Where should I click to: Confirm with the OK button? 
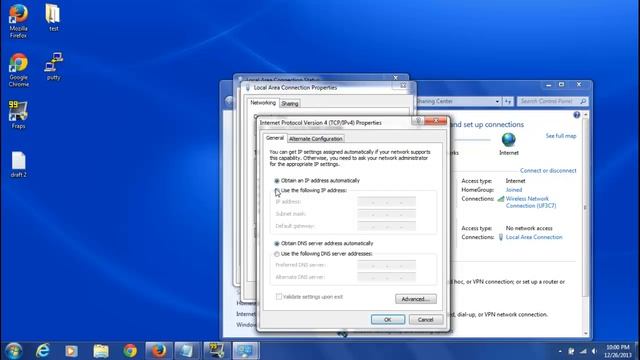(388, 320)
